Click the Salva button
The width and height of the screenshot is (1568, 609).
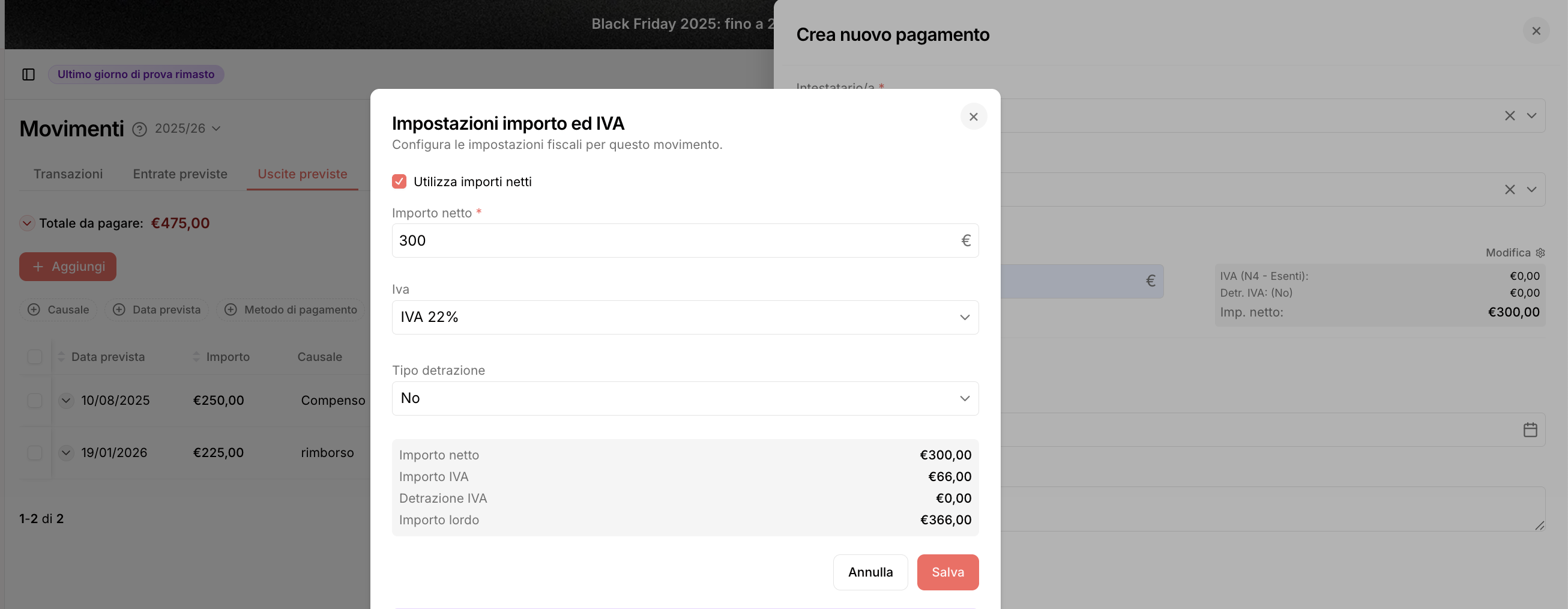coord(948,572)
